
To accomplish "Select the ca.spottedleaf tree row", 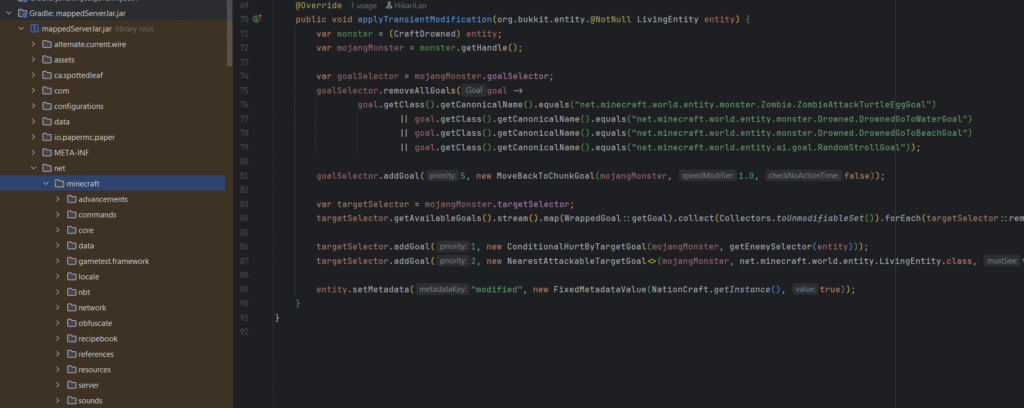I will 112,75.
